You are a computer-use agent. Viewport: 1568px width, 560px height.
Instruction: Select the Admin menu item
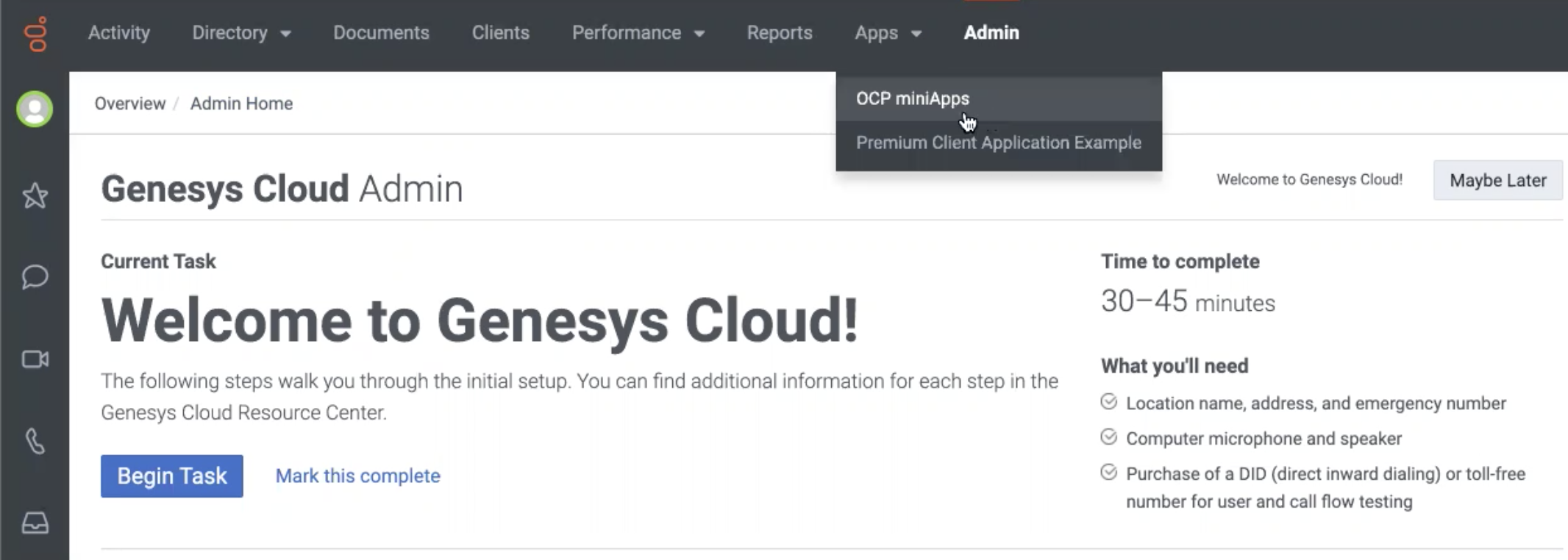click(991, 33)
